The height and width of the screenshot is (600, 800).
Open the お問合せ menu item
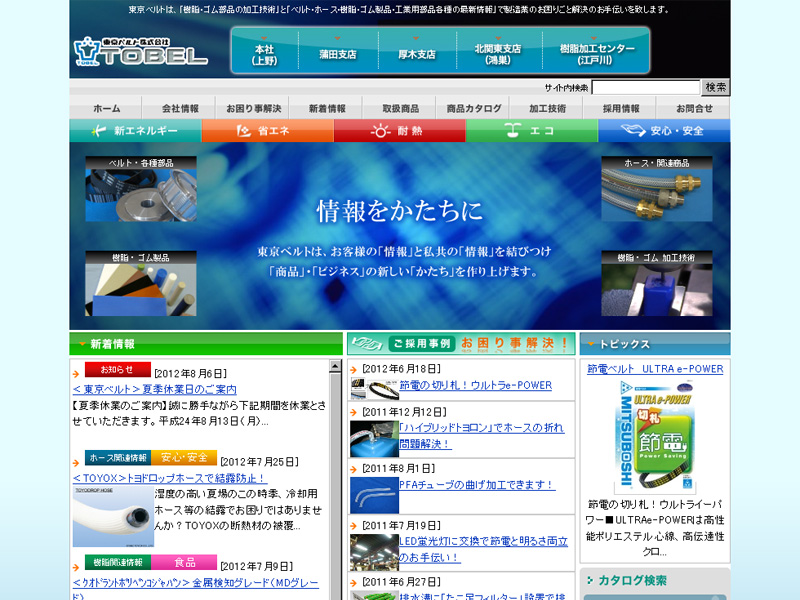(x=694, y=108)
